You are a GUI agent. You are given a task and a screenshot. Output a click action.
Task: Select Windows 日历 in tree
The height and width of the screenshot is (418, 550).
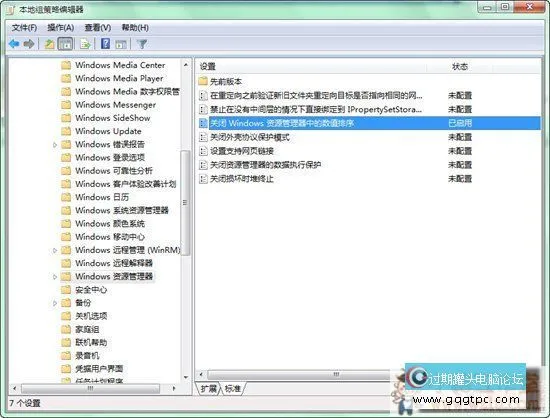coord(102,197)
